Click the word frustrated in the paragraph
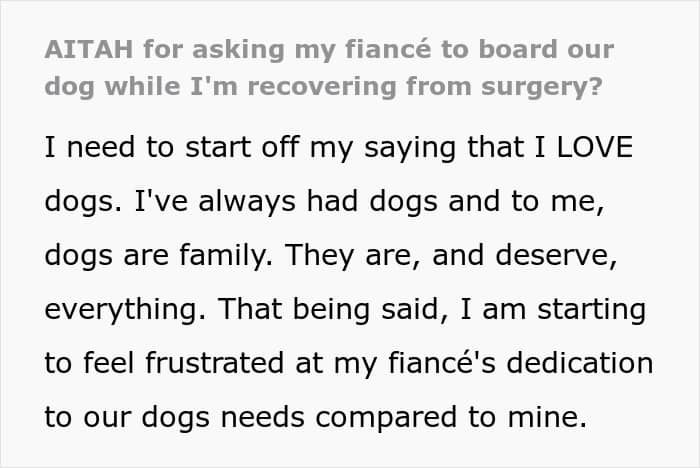 coord(214,363)
